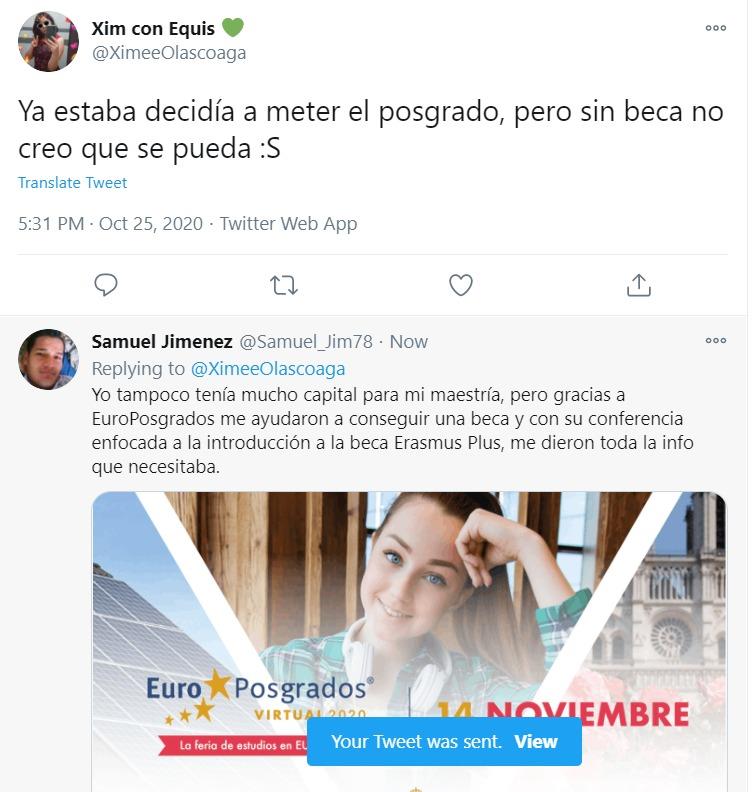Image resolution: width=752 pixels, height=792 pixels.
Task: Click the reply speech bubble icon
Action: (x=106, y=285)
